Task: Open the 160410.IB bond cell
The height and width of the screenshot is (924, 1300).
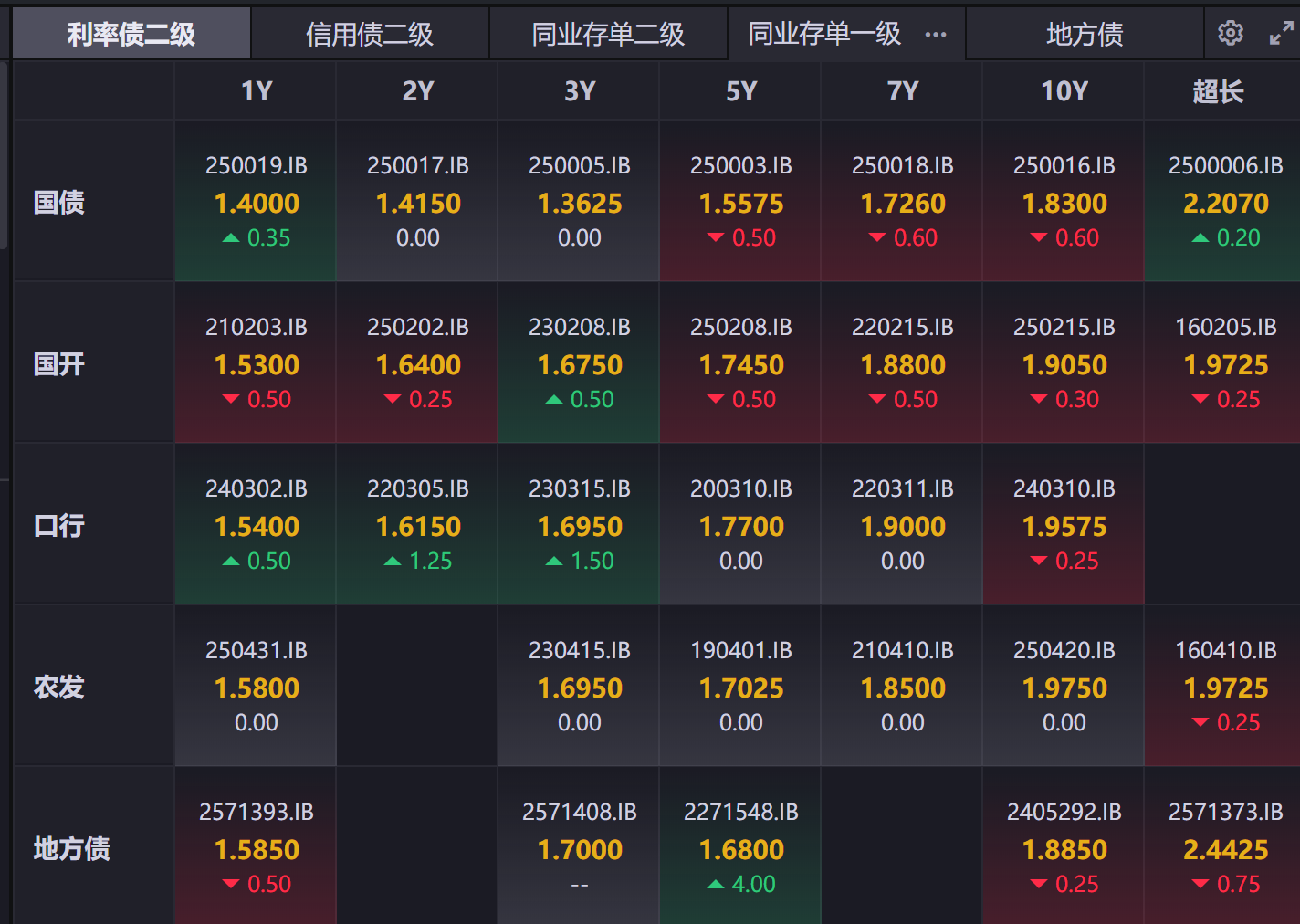Action: tap(1225, 686)
